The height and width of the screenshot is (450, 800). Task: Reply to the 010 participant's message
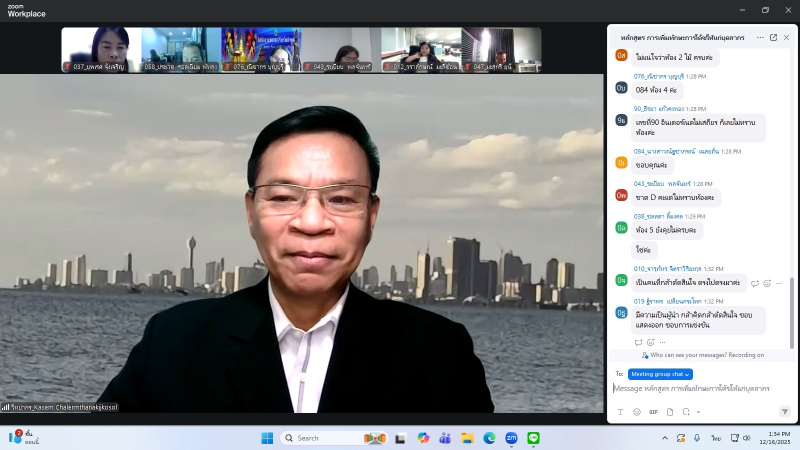(x=755, y=283)
